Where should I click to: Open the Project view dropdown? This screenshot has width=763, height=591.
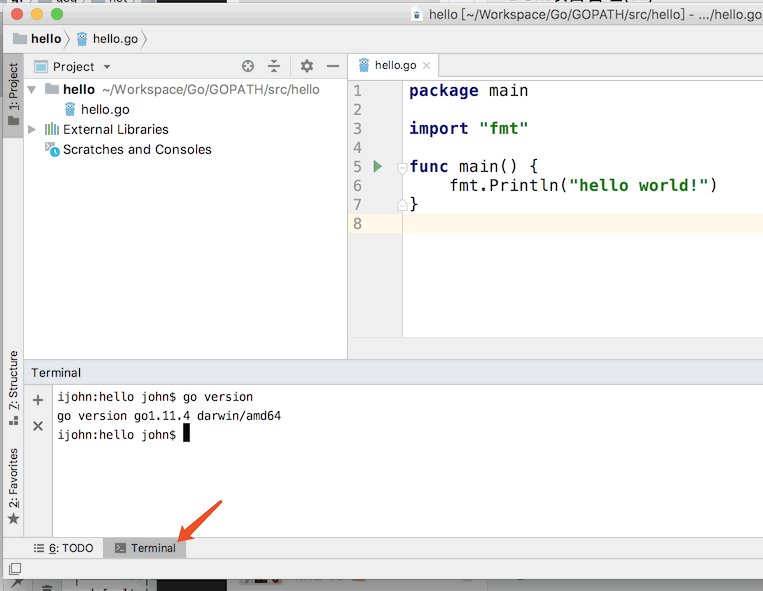click(74, 66)
